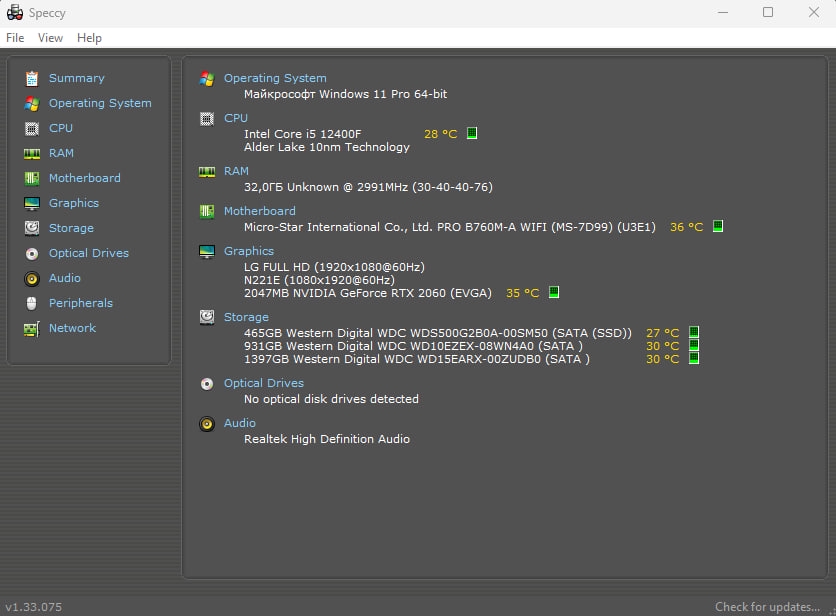Screen dimensions: 836x616
Task: Click the Graphics monitor icon in the sidebar
Action: tap(32, 203)
